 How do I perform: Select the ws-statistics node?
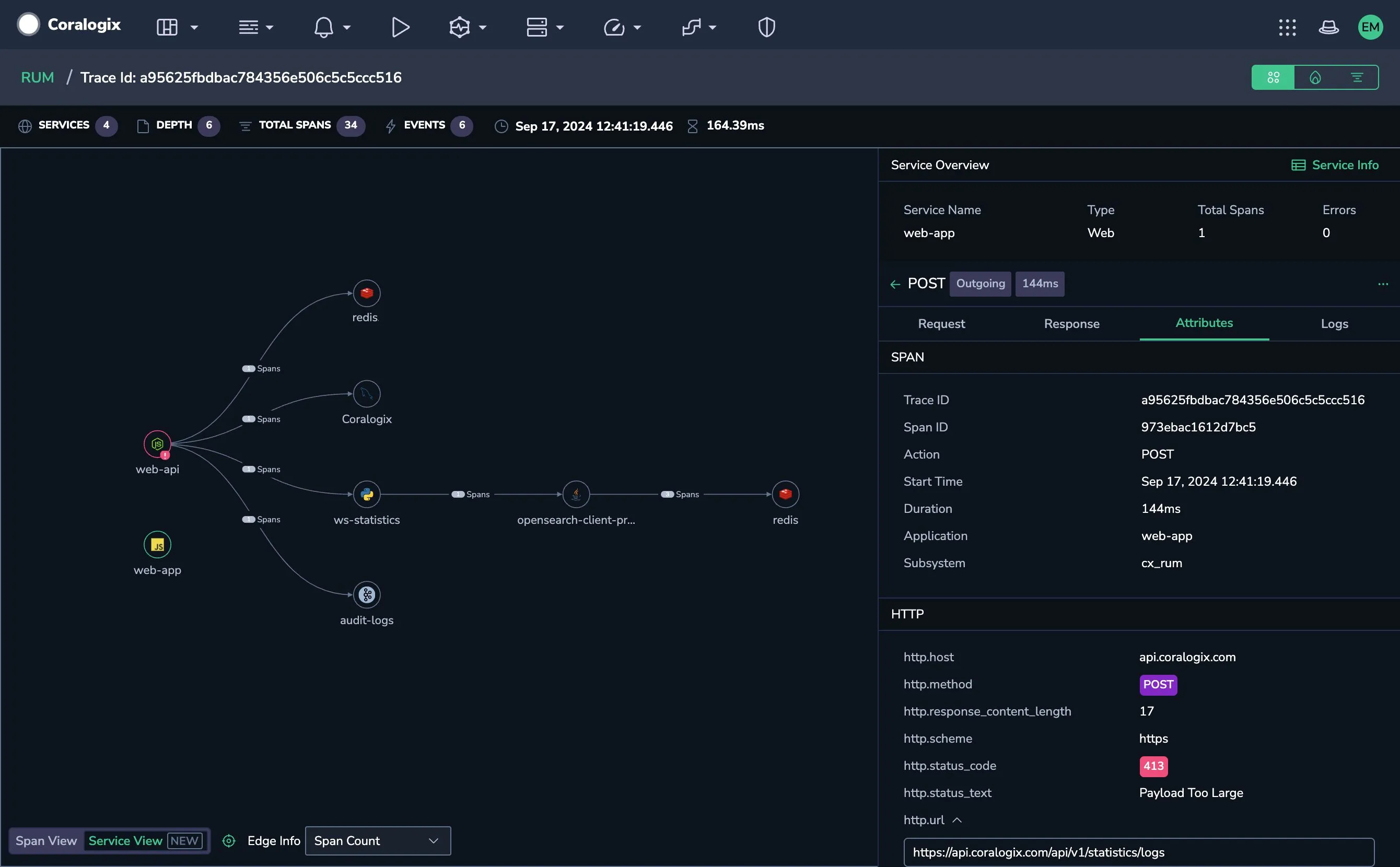tap(367, 494)
